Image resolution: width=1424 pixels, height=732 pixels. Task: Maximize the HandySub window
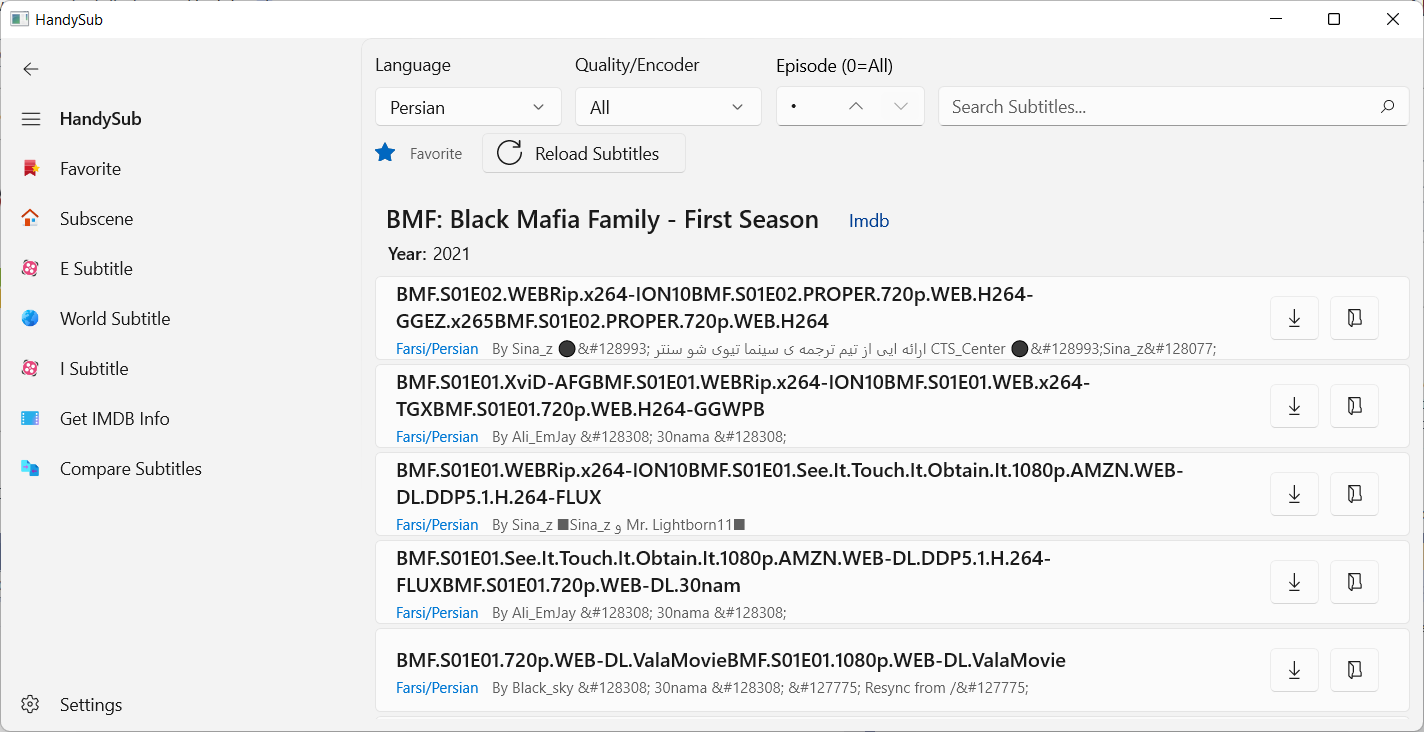tap(1334, 19)
